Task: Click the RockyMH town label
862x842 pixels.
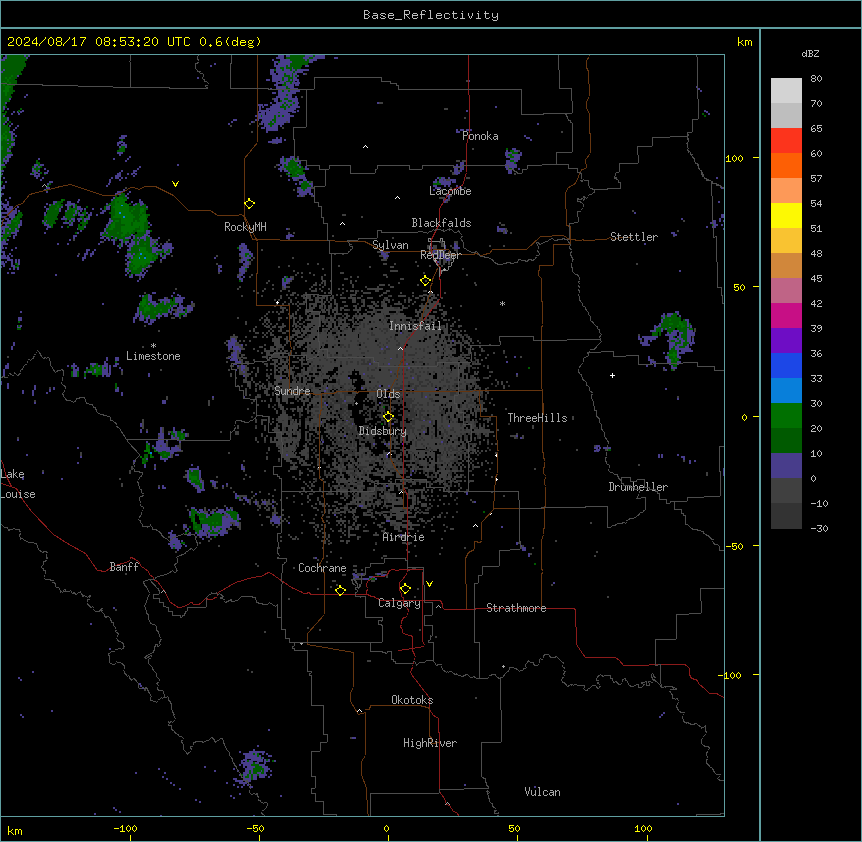Action: pos(245,227)
